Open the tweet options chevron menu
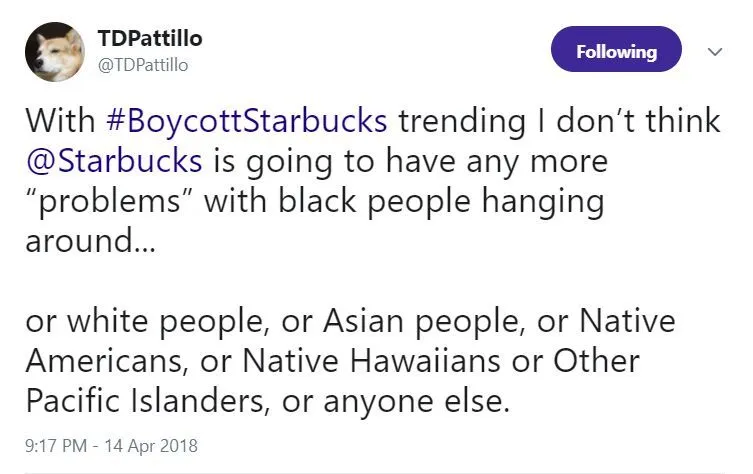Viewport: 753px width, 474px height. click(x=713, y=51)
